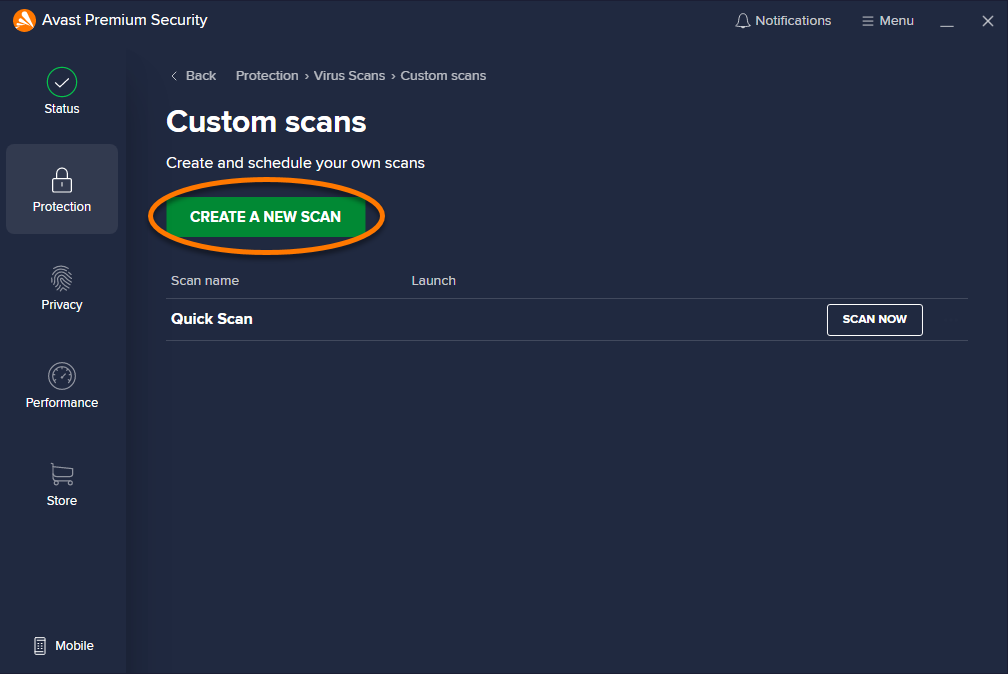
Task: Run Quick Scan with Scan Now
Action: [874, 320]
